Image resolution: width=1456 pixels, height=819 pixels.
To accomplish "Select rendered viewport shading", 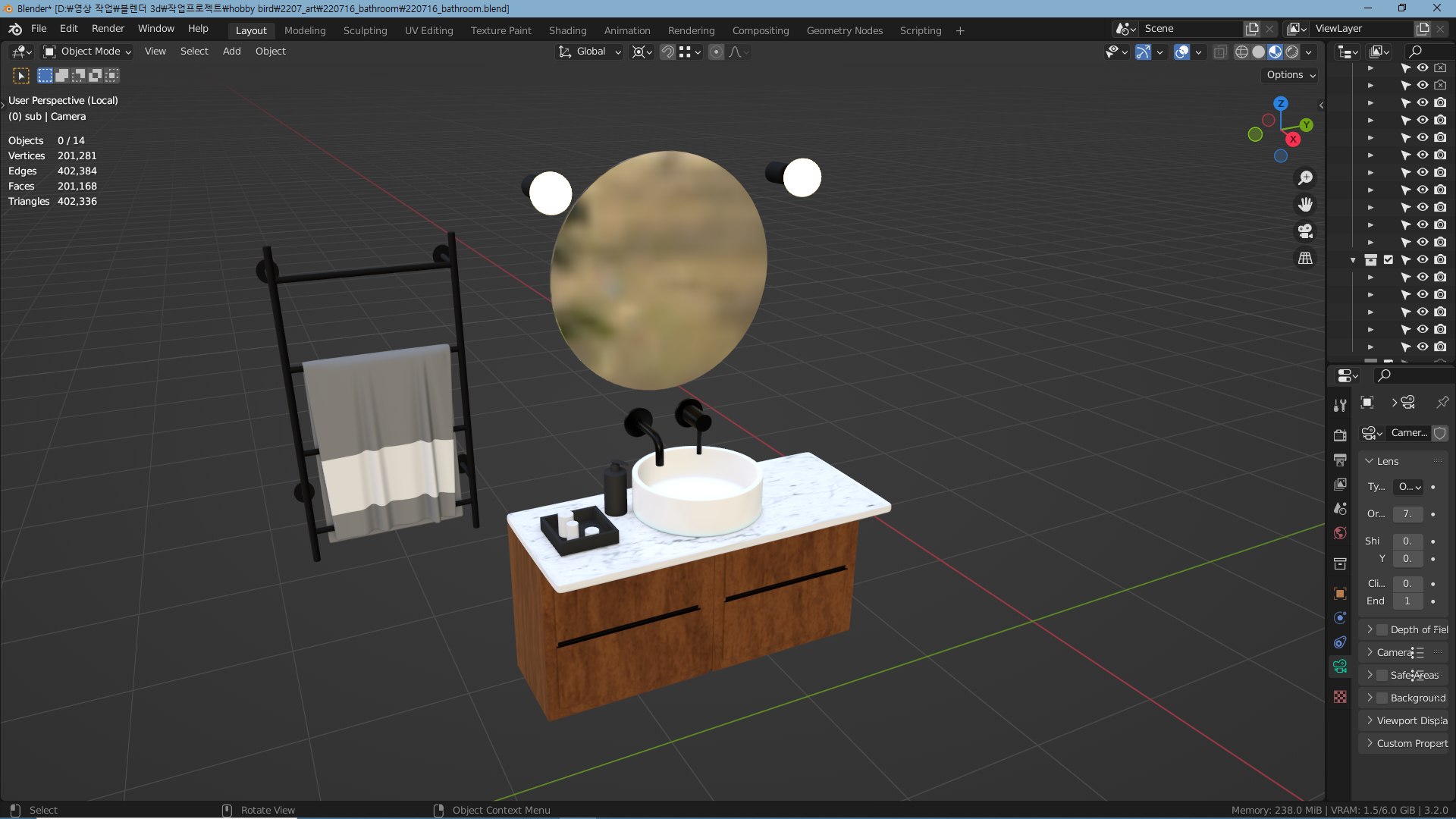I will point(1292,52).
